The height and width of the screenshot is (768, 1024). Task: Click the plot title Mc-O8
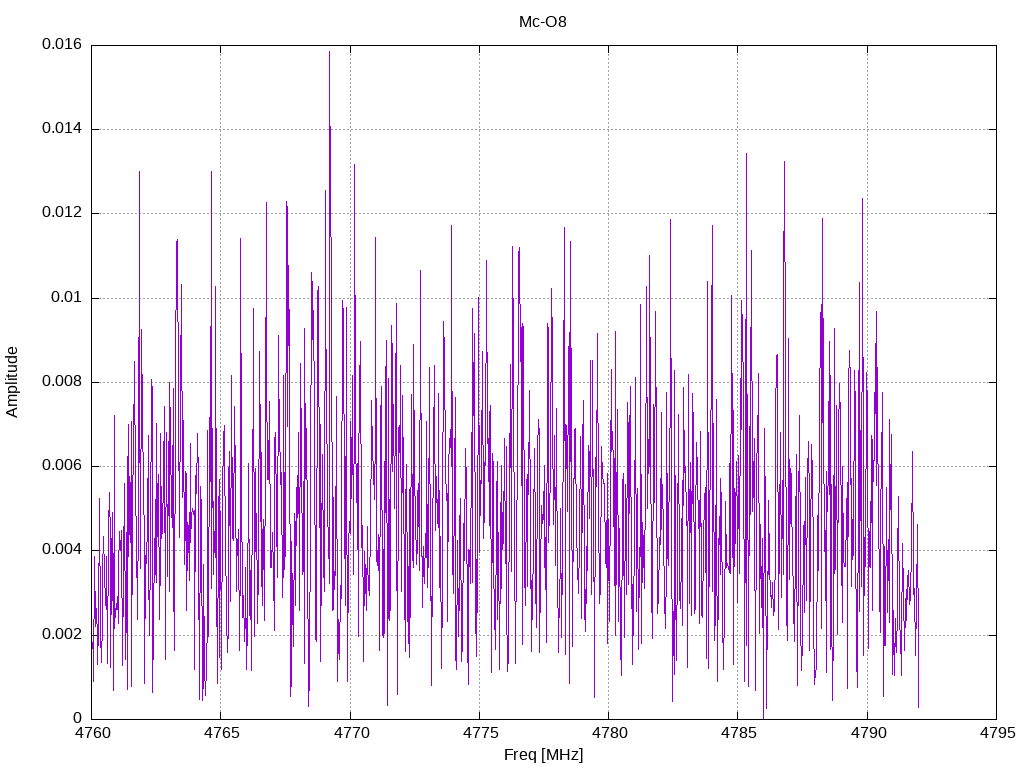coord(543,22)
